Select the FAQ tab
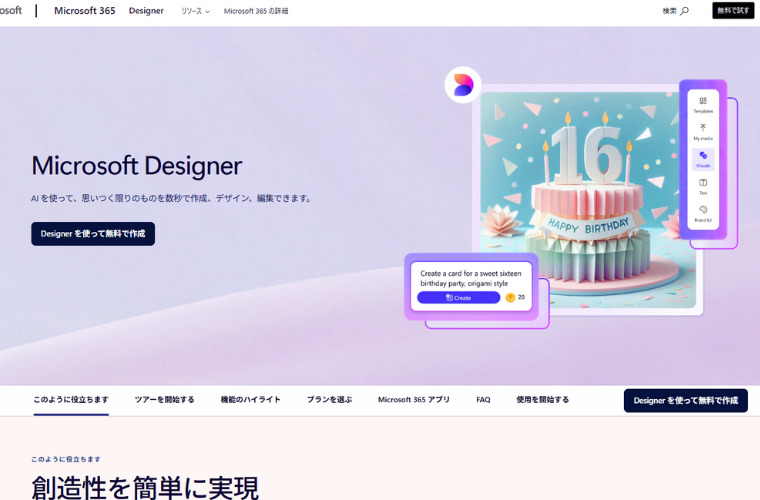Screen dimensions: 760x500 [x=483, y=400]
